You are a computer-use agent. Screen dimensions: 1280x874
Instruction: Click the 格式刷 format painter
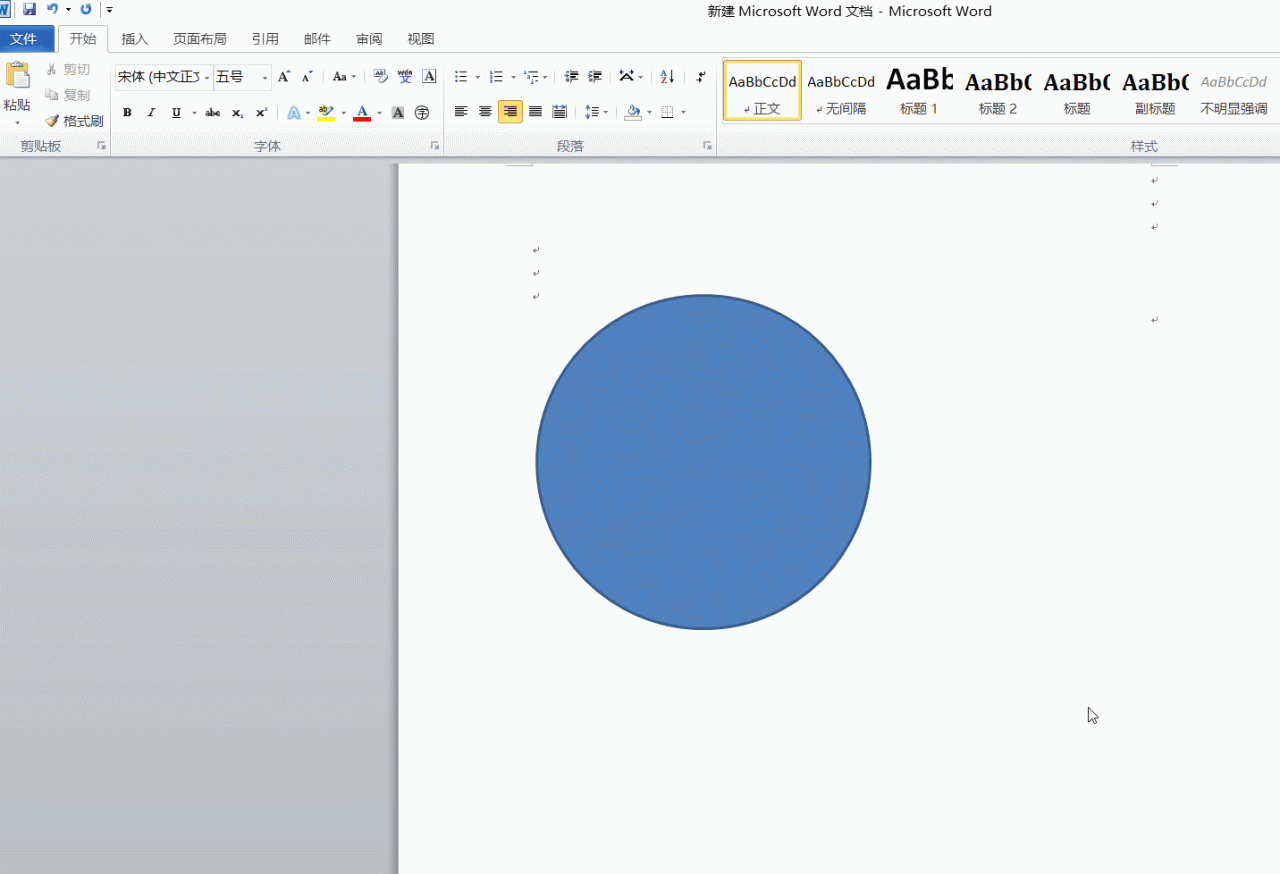[x=74, y=121]
